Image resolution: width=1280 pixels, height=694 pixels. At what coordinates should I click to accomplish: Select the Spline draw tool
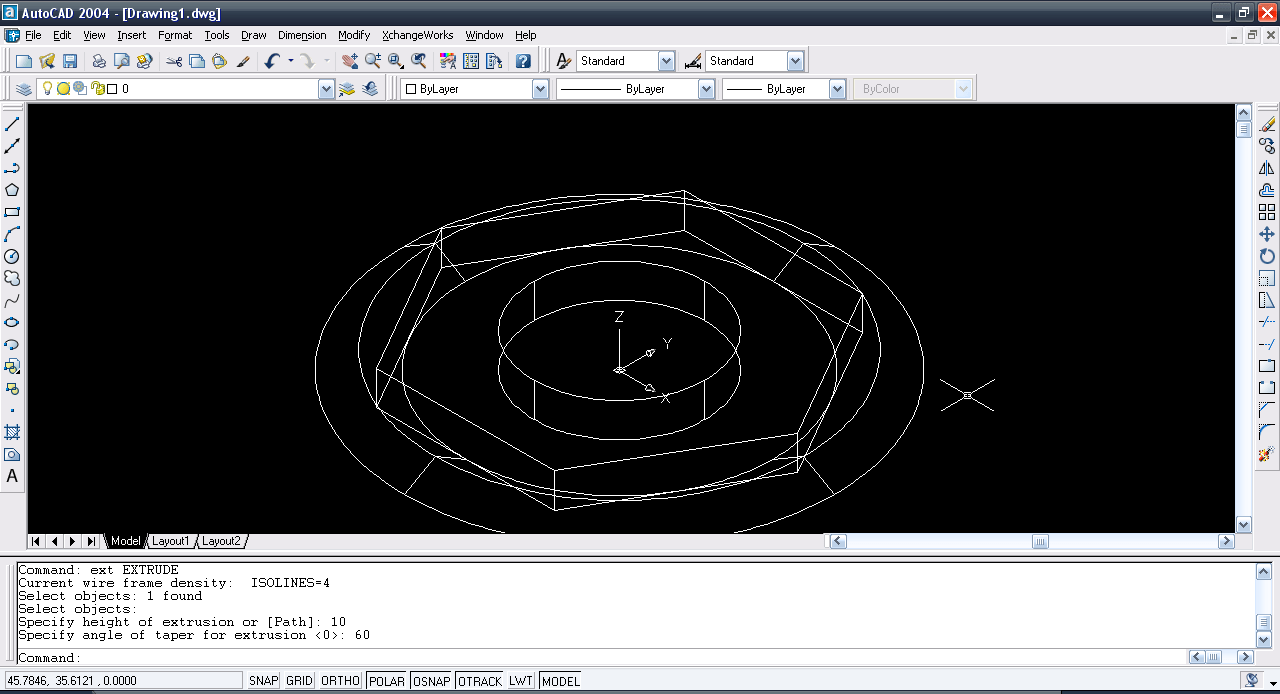[12, 300]
